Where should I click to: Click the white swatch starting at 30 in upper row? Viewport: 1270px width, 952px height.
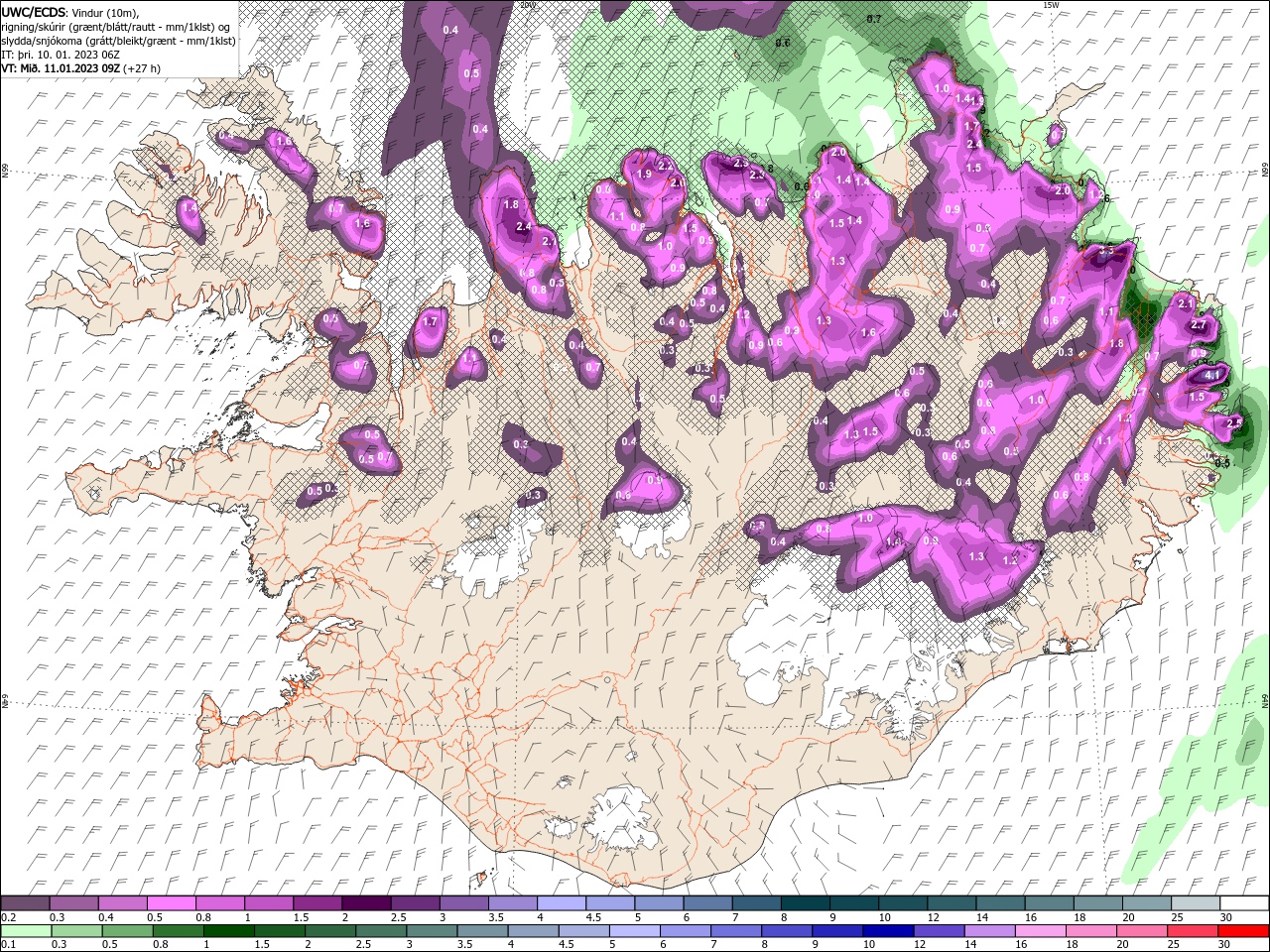(1243, 903)
